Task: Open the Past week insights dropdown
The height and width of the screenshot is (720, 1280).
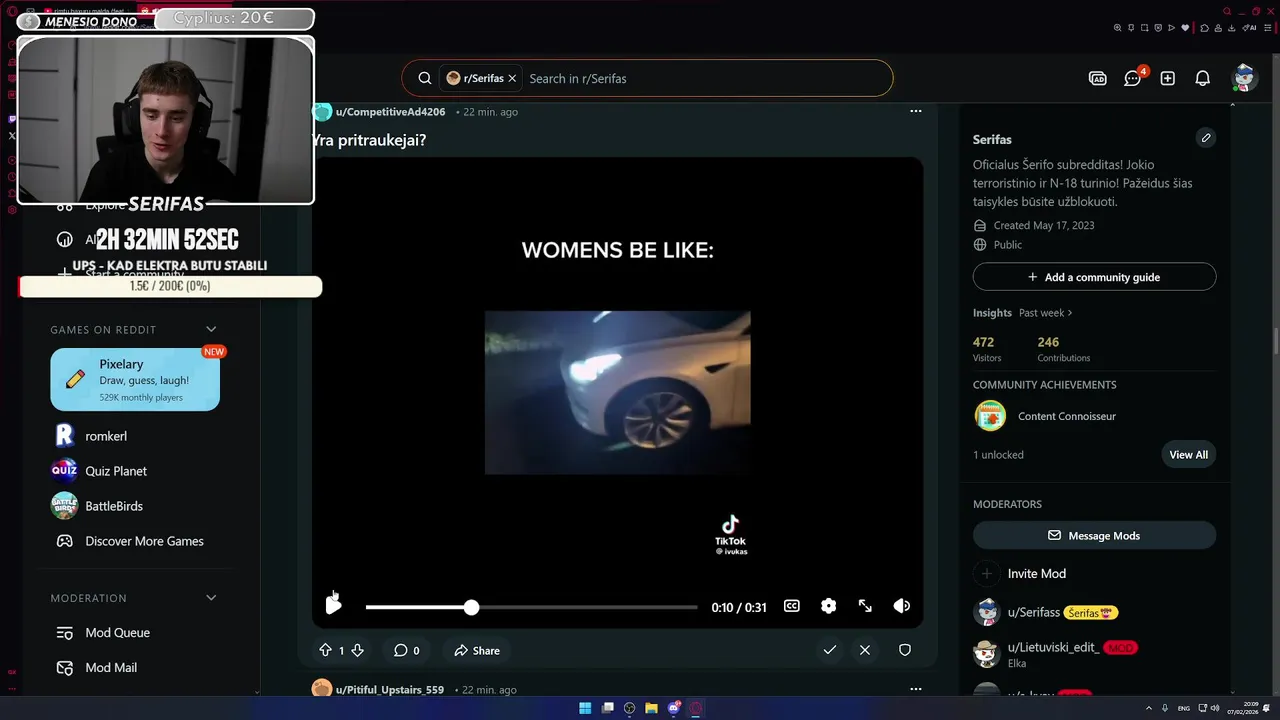Action: click(x=1046, y=313)
